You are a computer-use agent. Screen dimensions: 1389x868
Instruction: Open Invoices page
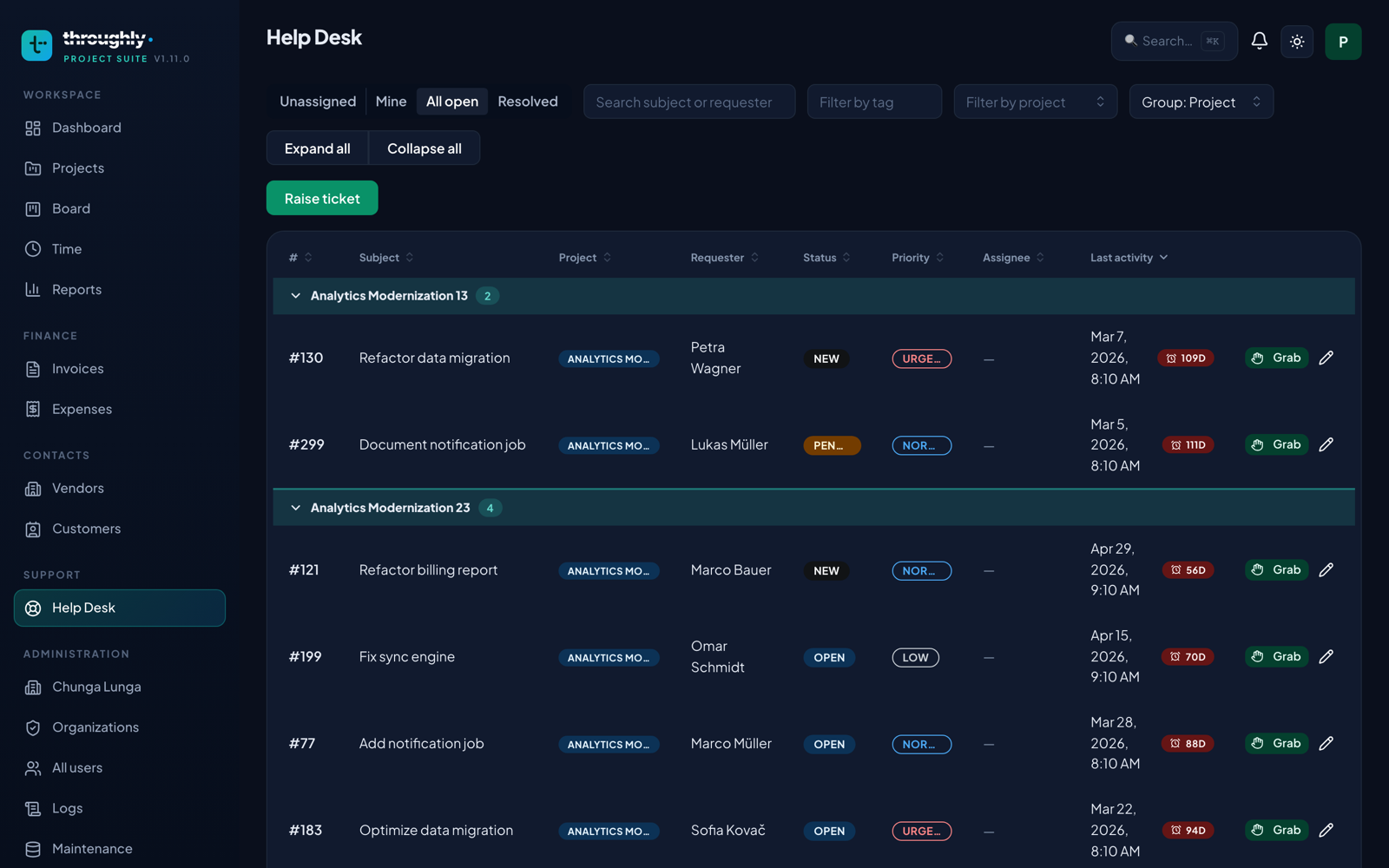tap(120, 369)
